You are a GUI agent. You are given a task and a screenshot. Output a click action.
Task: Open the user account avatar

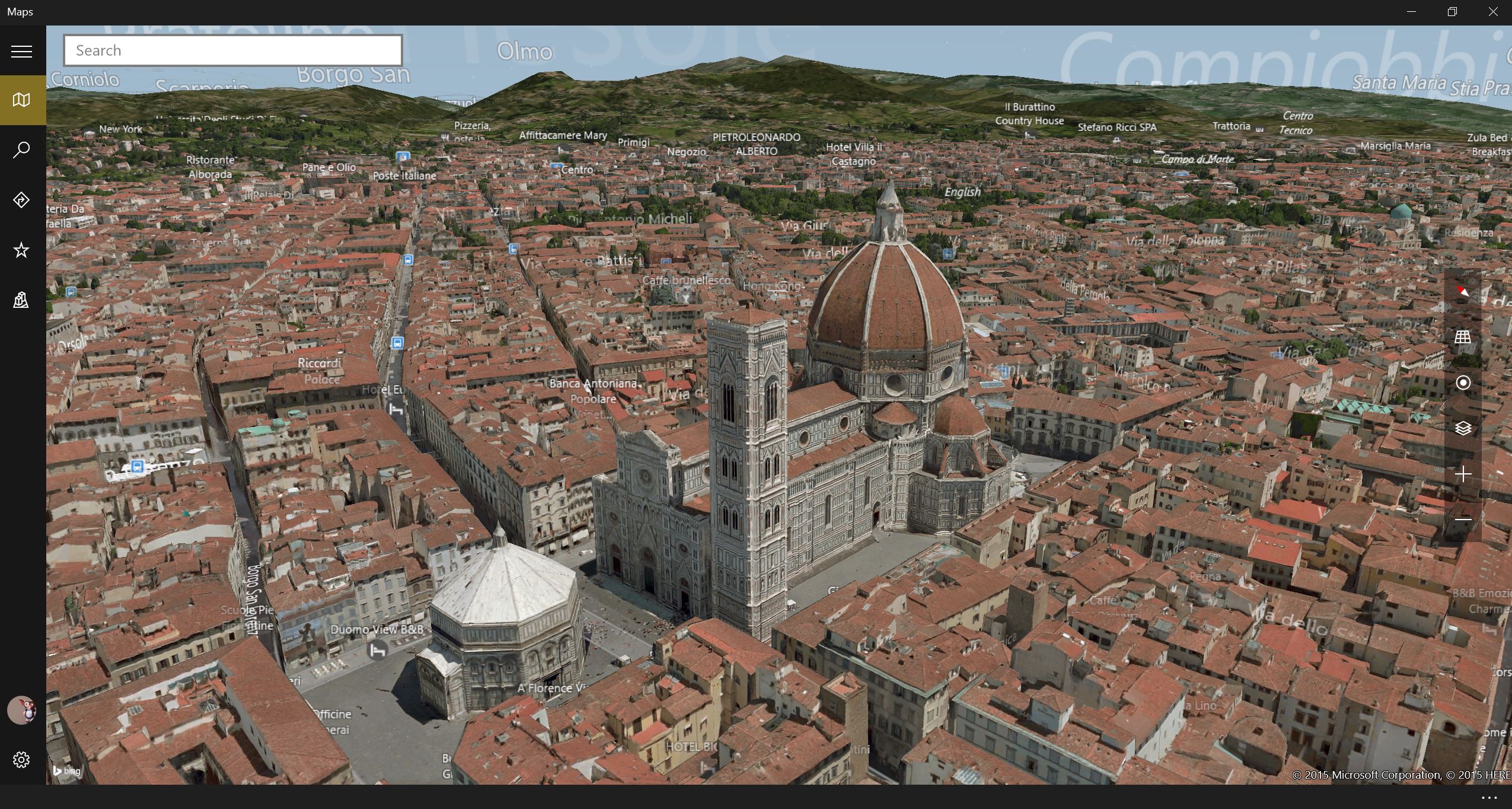21,710
